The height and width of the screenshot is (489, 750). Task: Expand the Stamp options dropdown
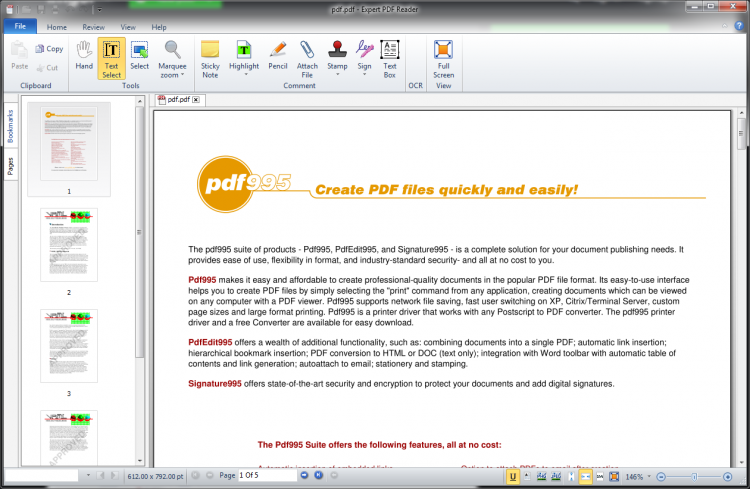click(337, 75)
